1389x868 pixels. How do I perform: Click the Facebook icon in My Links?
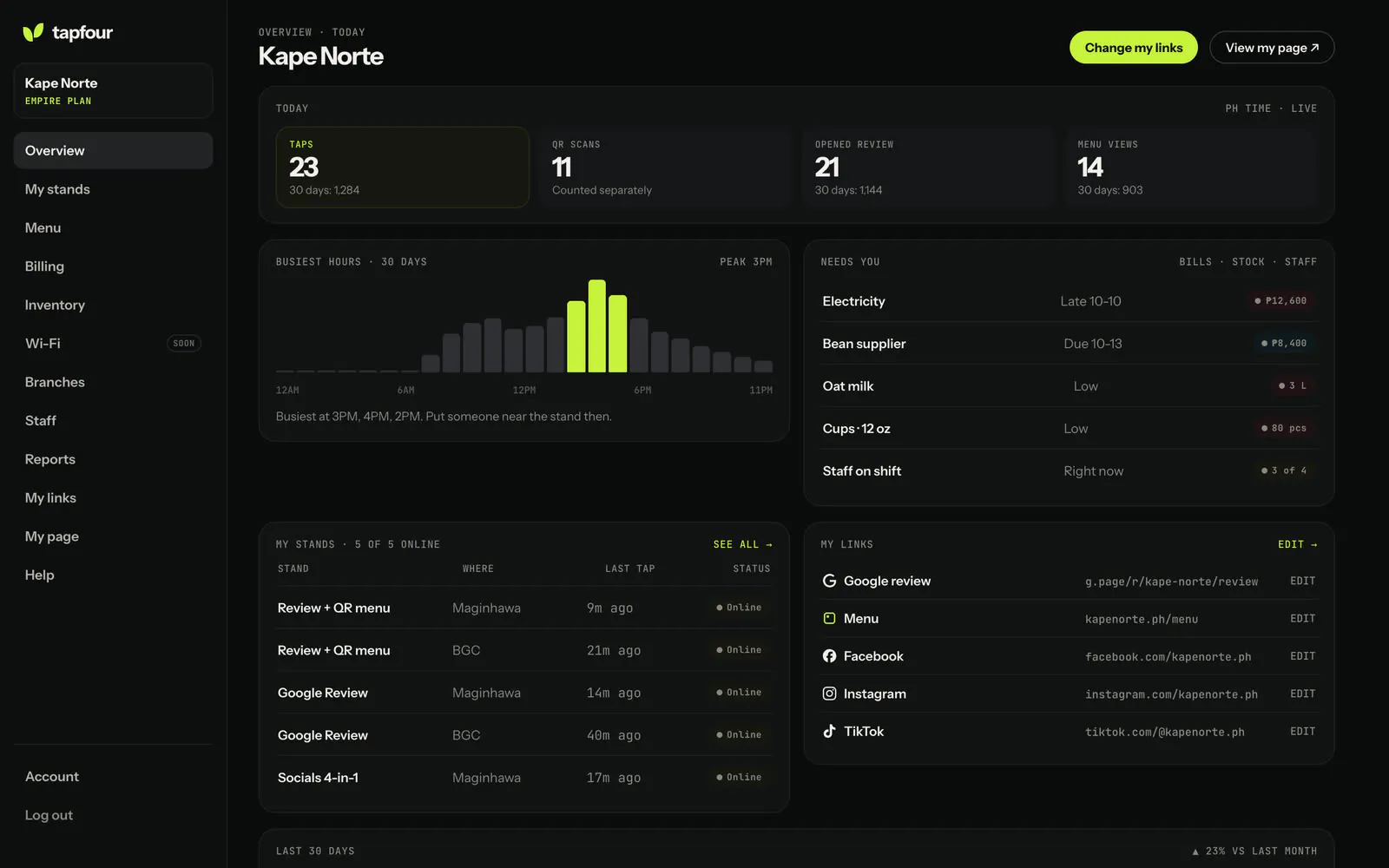pos(829,656)
